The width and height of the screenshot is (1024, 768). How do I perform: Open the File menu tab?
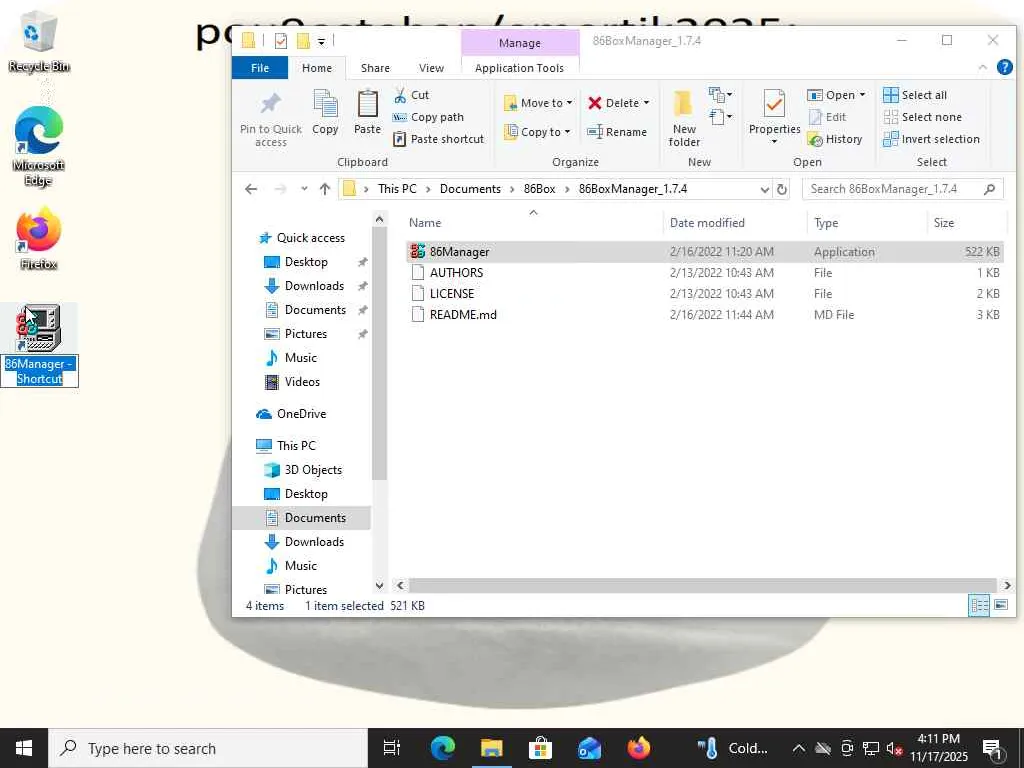260,68
